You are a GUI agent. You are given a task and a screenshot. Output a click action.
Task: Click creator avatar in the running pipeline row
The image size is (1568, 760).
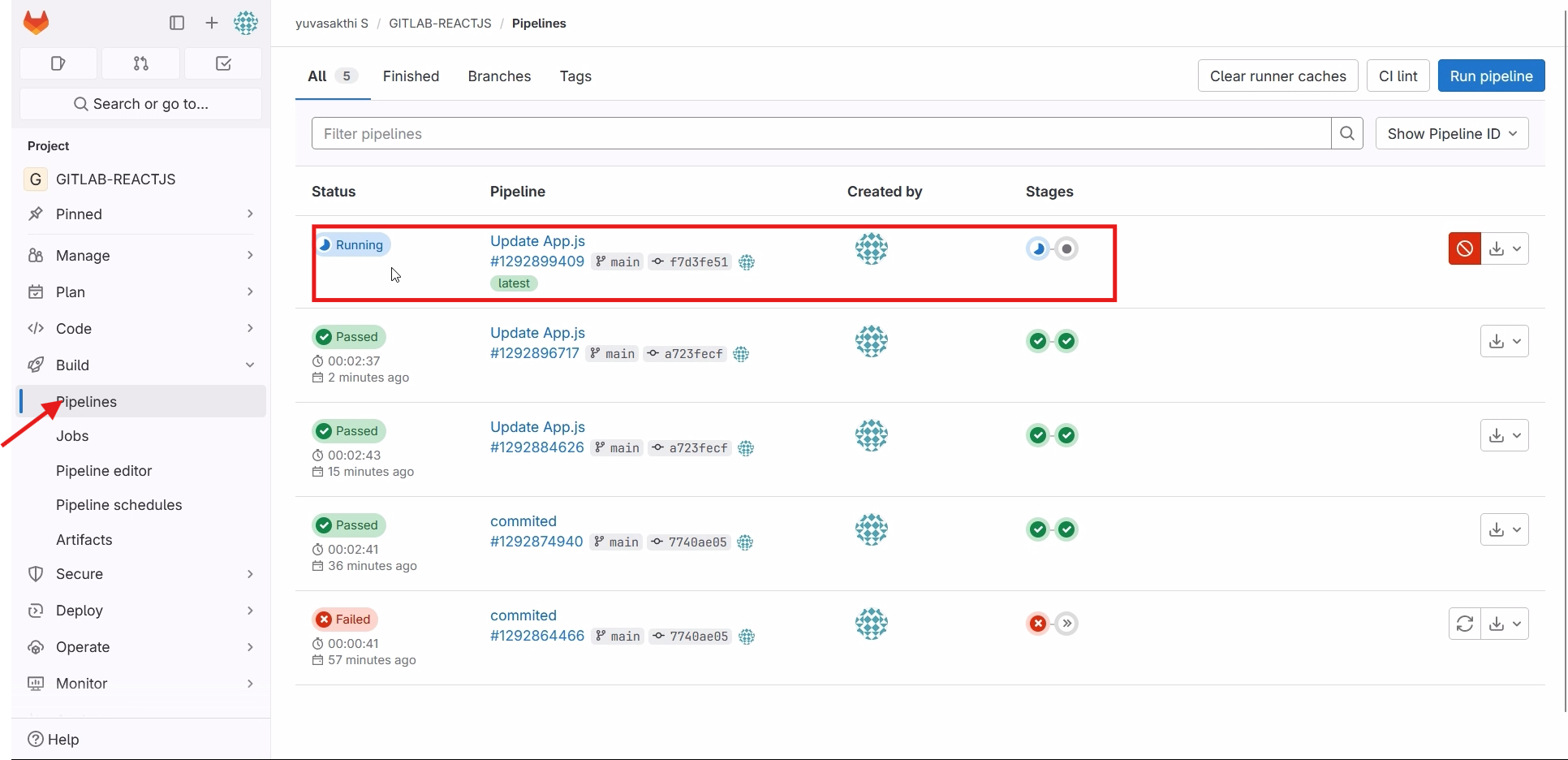pos(872,248)
